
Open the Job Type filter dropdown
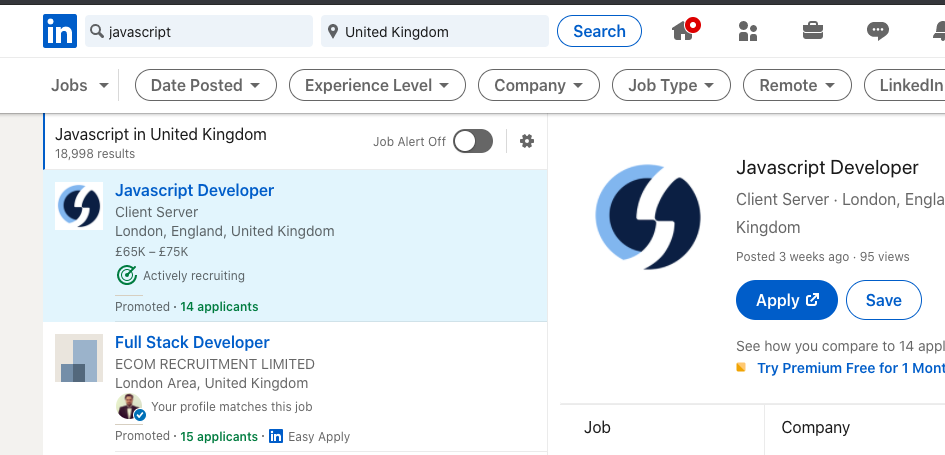click(671, 85)
